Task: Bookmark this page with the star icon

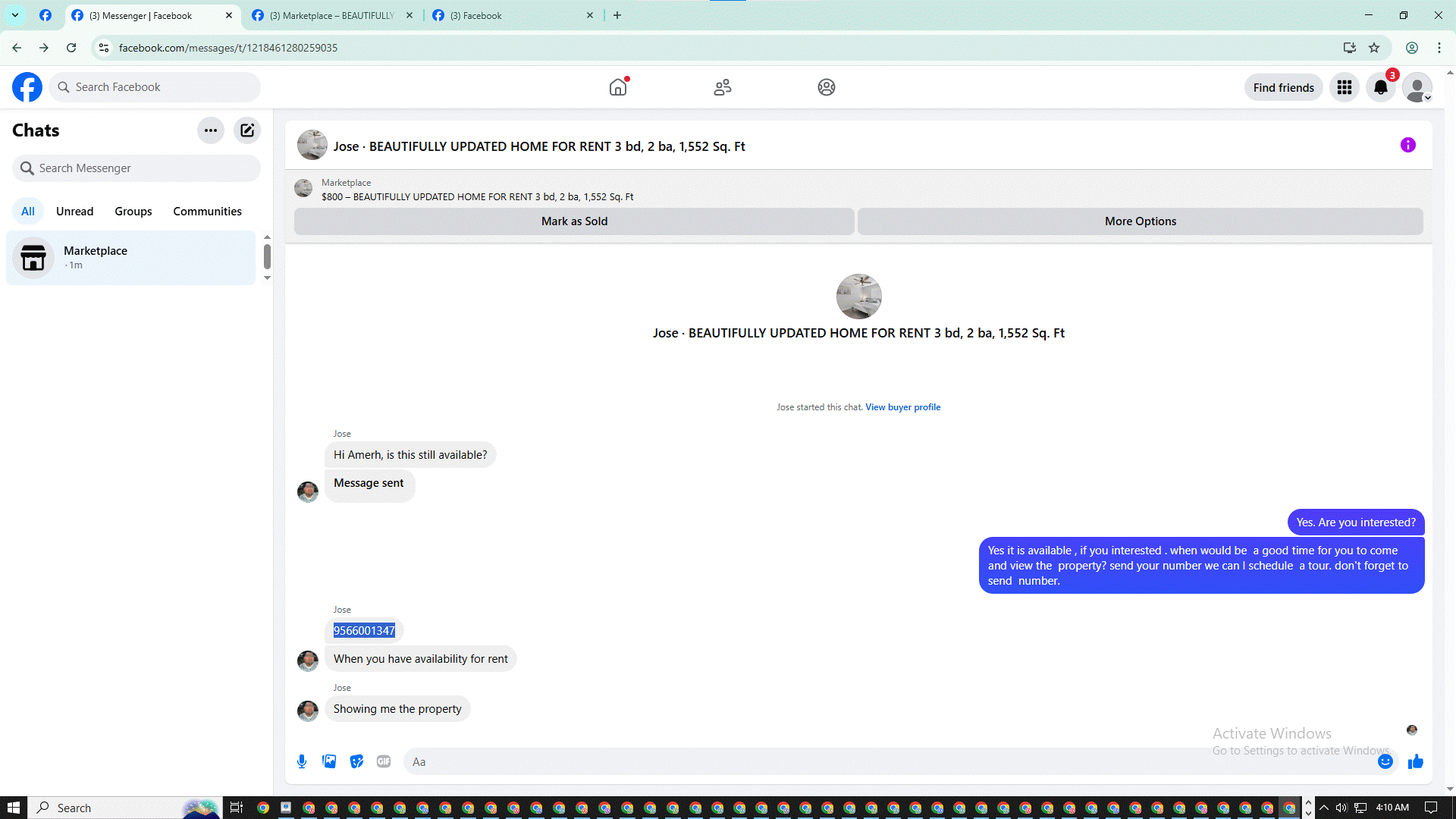Action: pyautogui.click(x=1374, y=48)
